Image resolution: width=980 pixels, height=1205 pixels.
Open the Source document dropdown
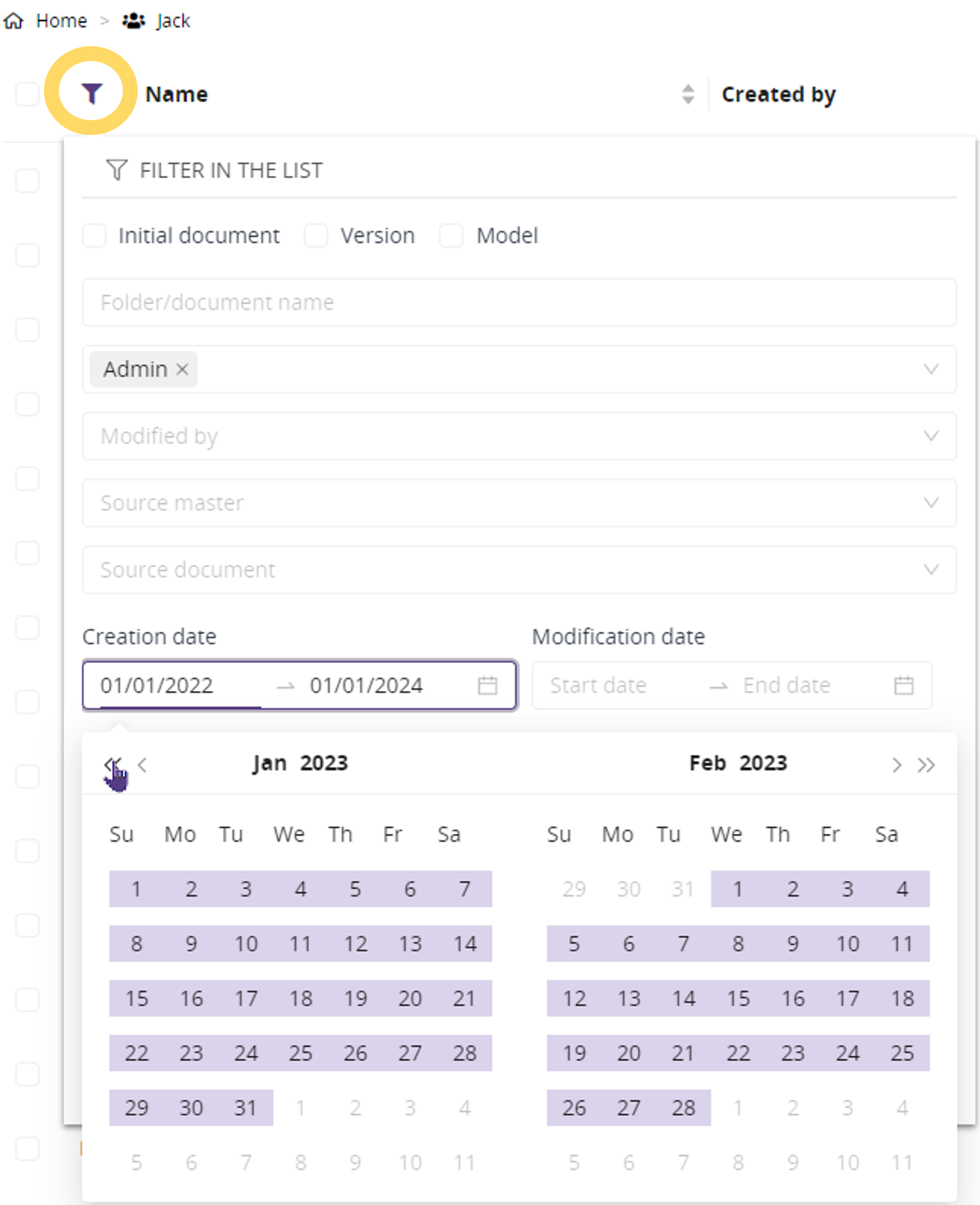click(x=930, y=569)
